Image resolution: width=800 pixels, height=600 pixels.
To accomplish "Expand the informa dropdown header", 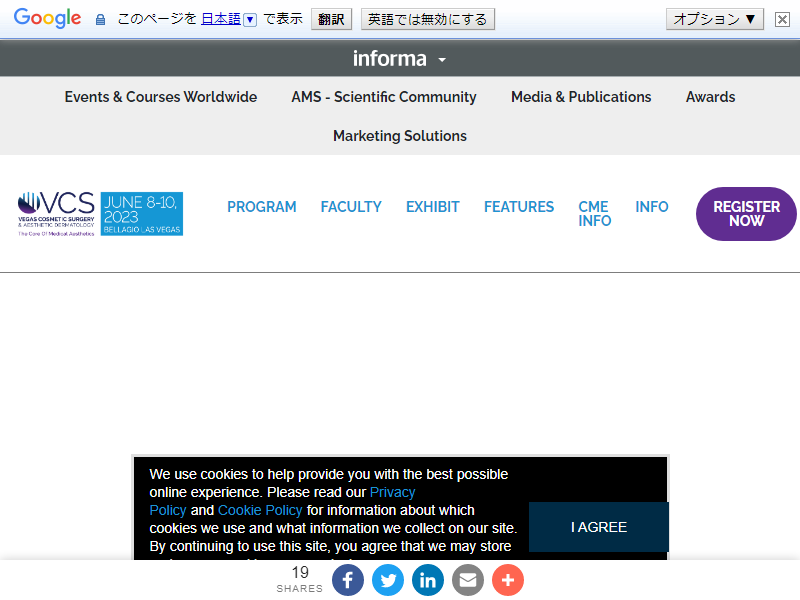I will pyautogui.click(x=400, y=59).
